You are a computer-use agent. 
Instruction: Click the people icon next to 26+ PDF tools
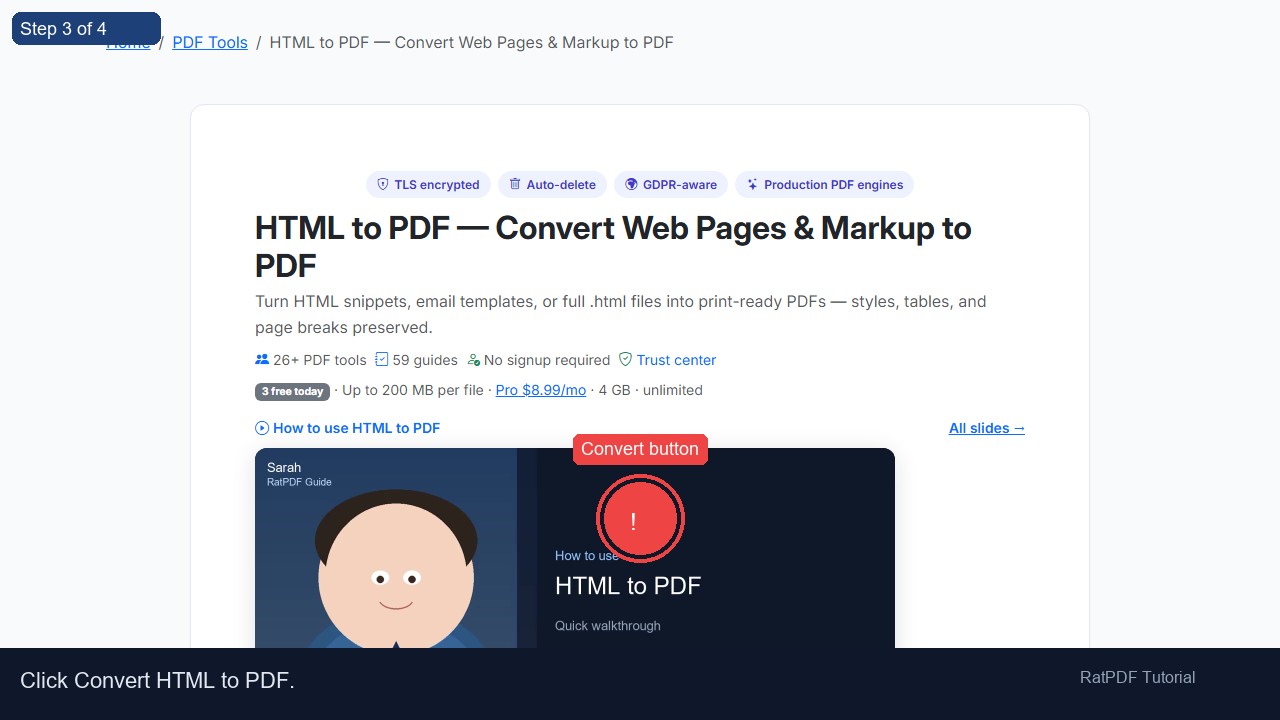(262, 360)
